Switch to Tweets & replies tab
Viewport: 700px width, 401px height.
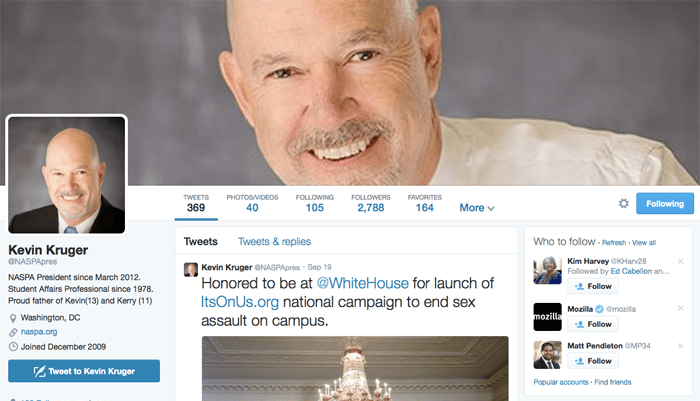[274, 242]
